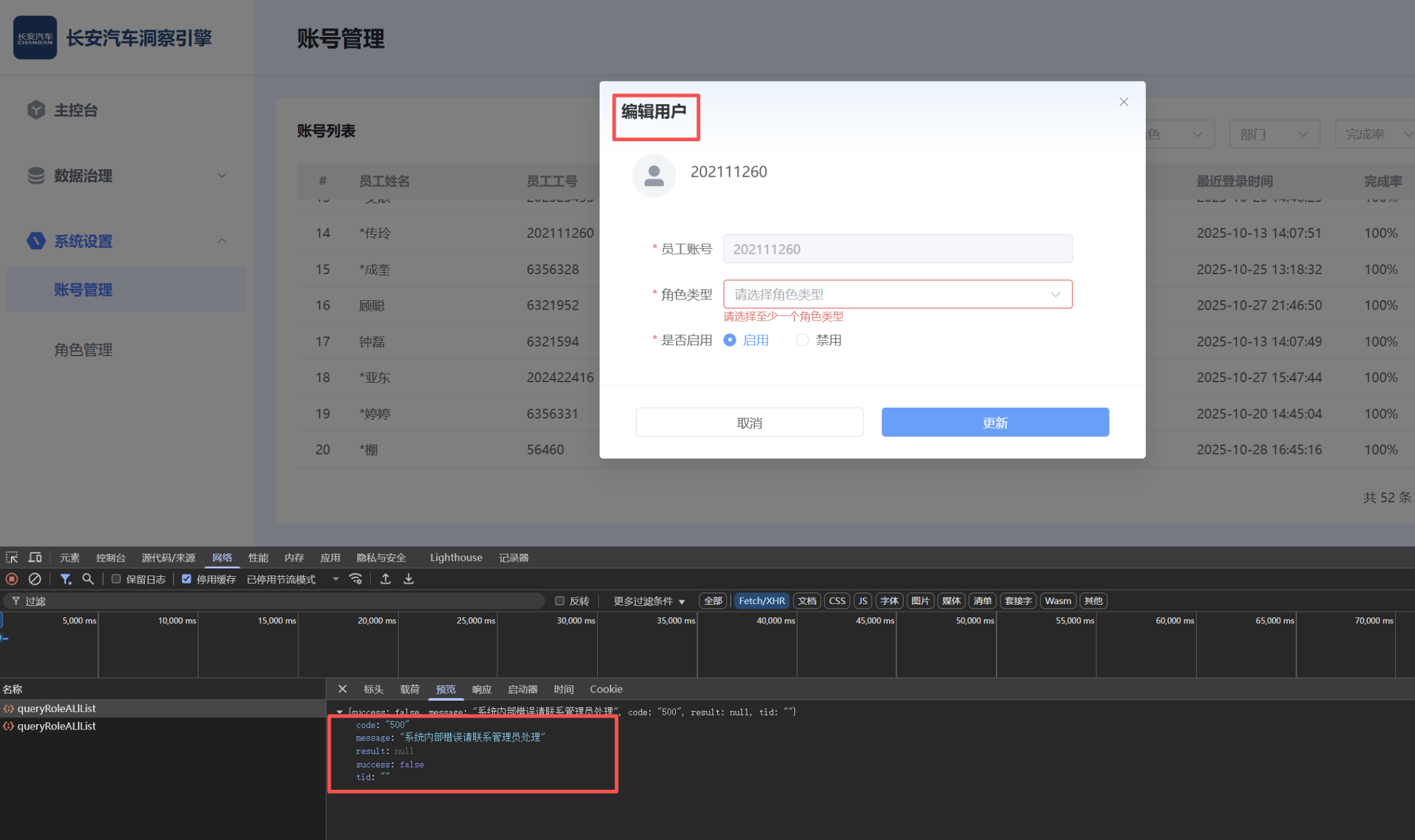Viewport: 1415px width, 840px height.
Task: Open the 角色类型 dropdown
Action: [897, 294]
